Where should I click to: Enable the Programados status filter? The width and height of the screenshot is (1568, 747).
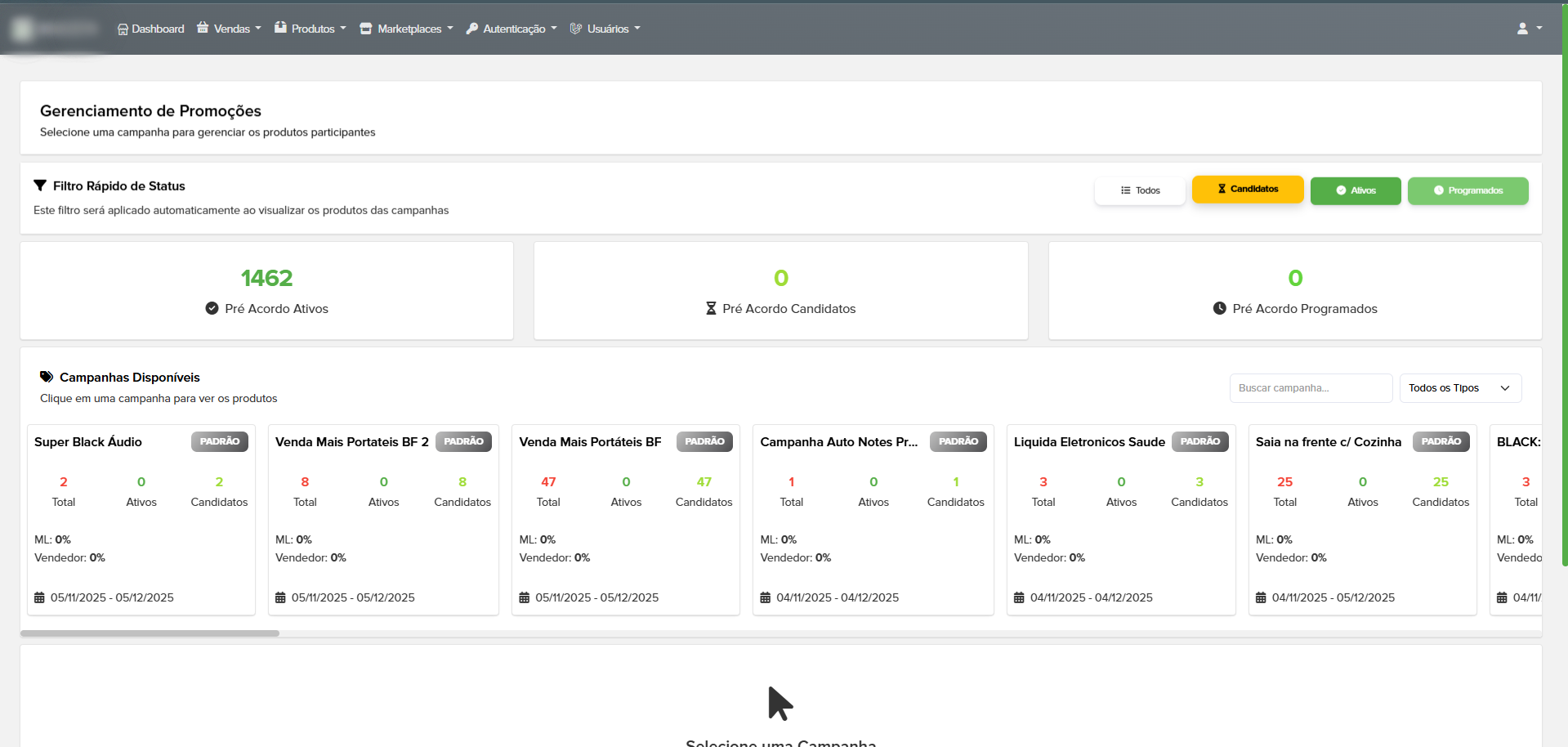(1467, 190)
